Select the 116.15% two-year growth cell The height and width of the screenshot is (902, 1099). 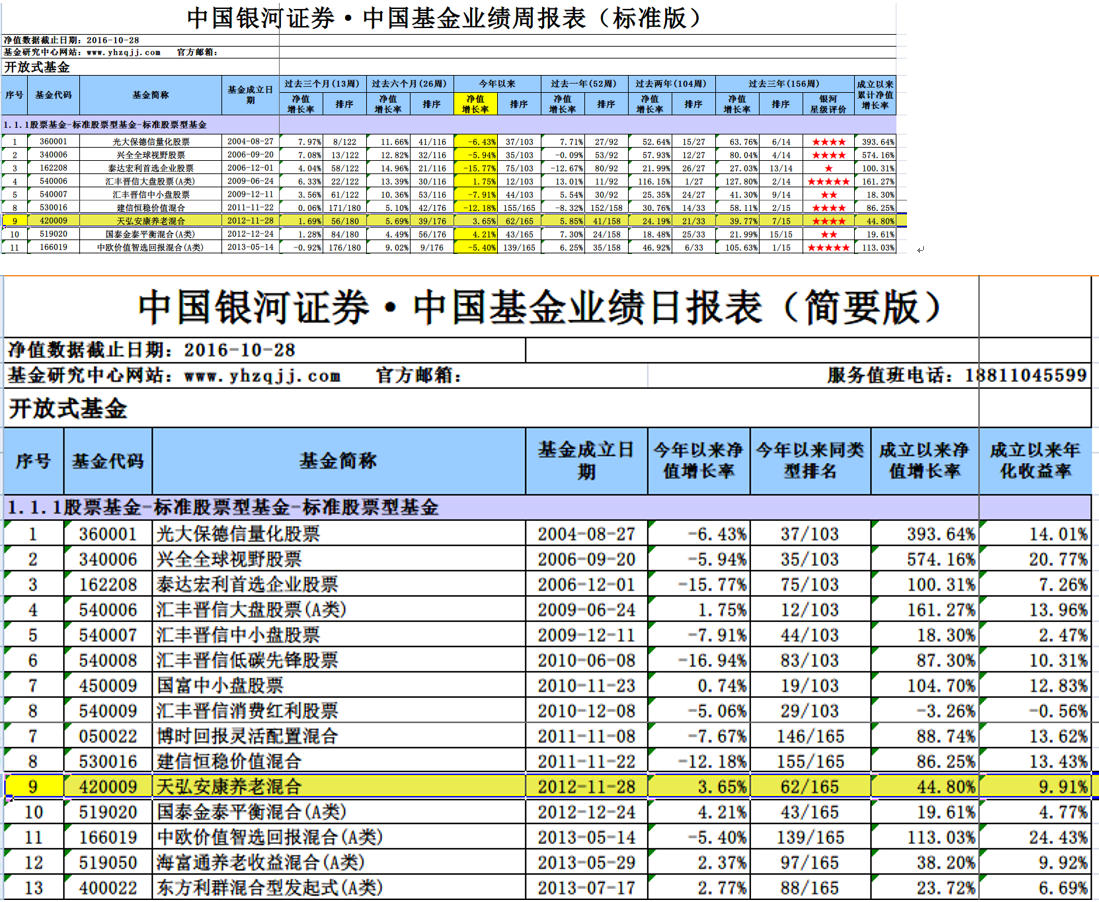tap(650, 182)
